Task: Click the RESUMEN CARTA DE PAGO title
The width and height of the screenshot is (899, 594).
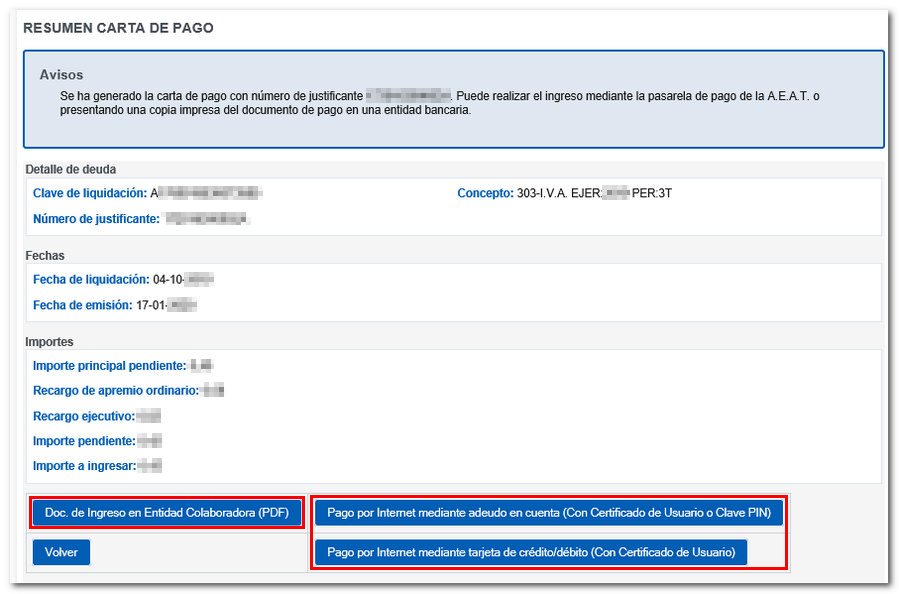Action: pos(118,28)
